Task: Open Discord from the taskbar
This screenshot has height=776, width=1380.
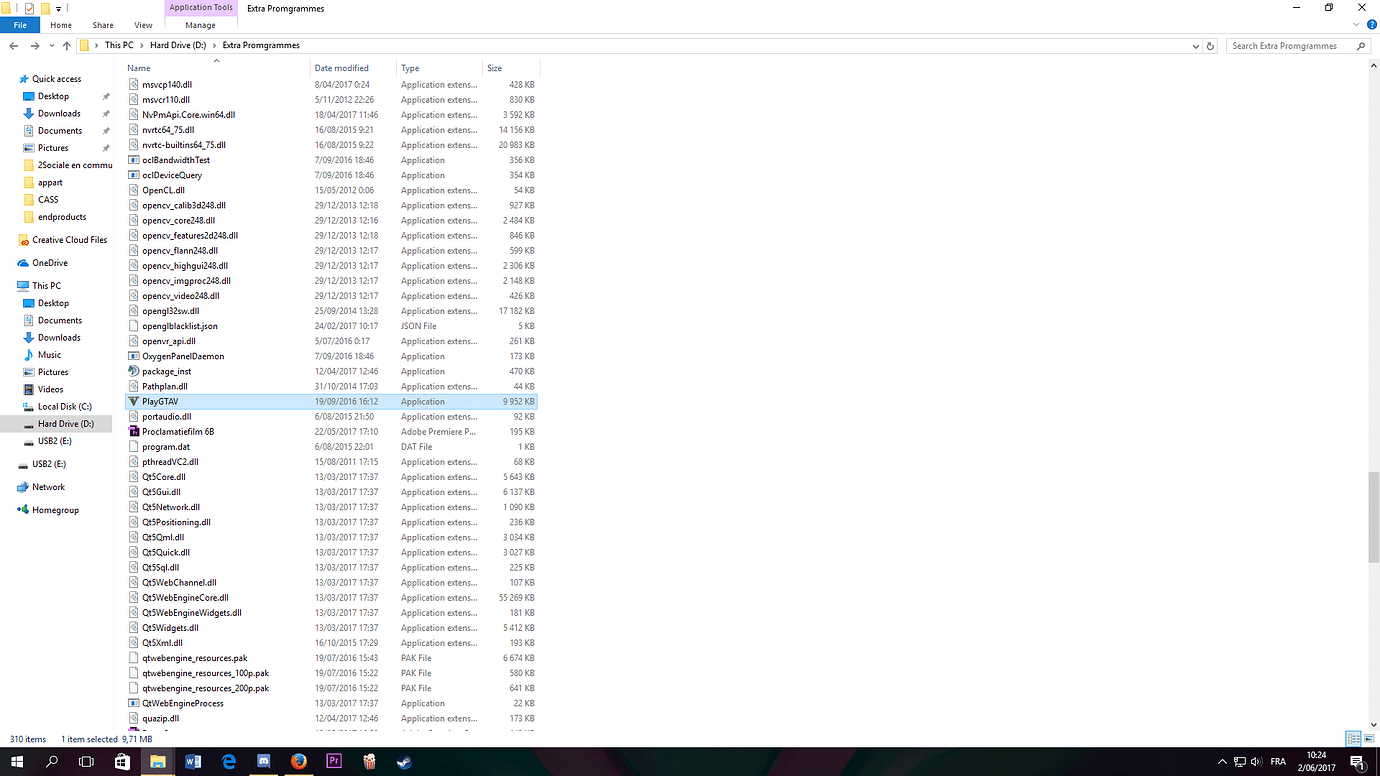Action: [x=264, y=762]
